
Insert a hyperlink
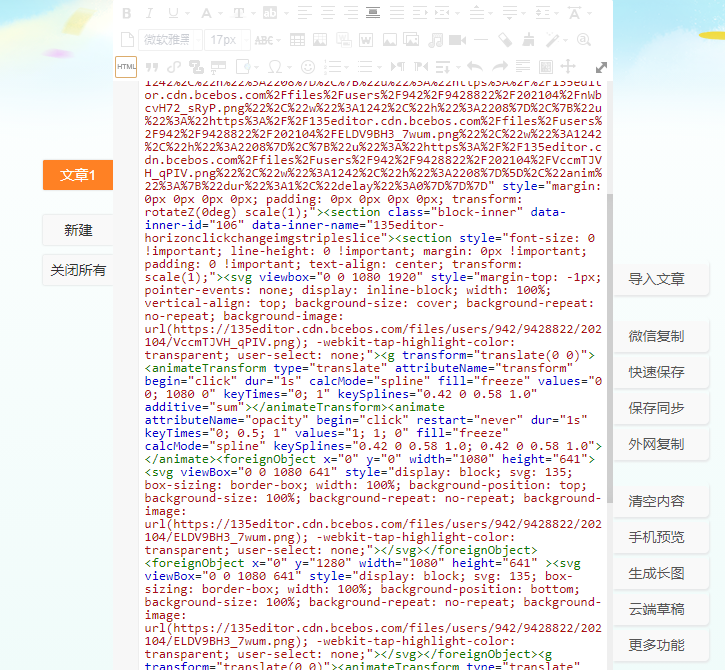pyautogui.click(x=174, y=68)
